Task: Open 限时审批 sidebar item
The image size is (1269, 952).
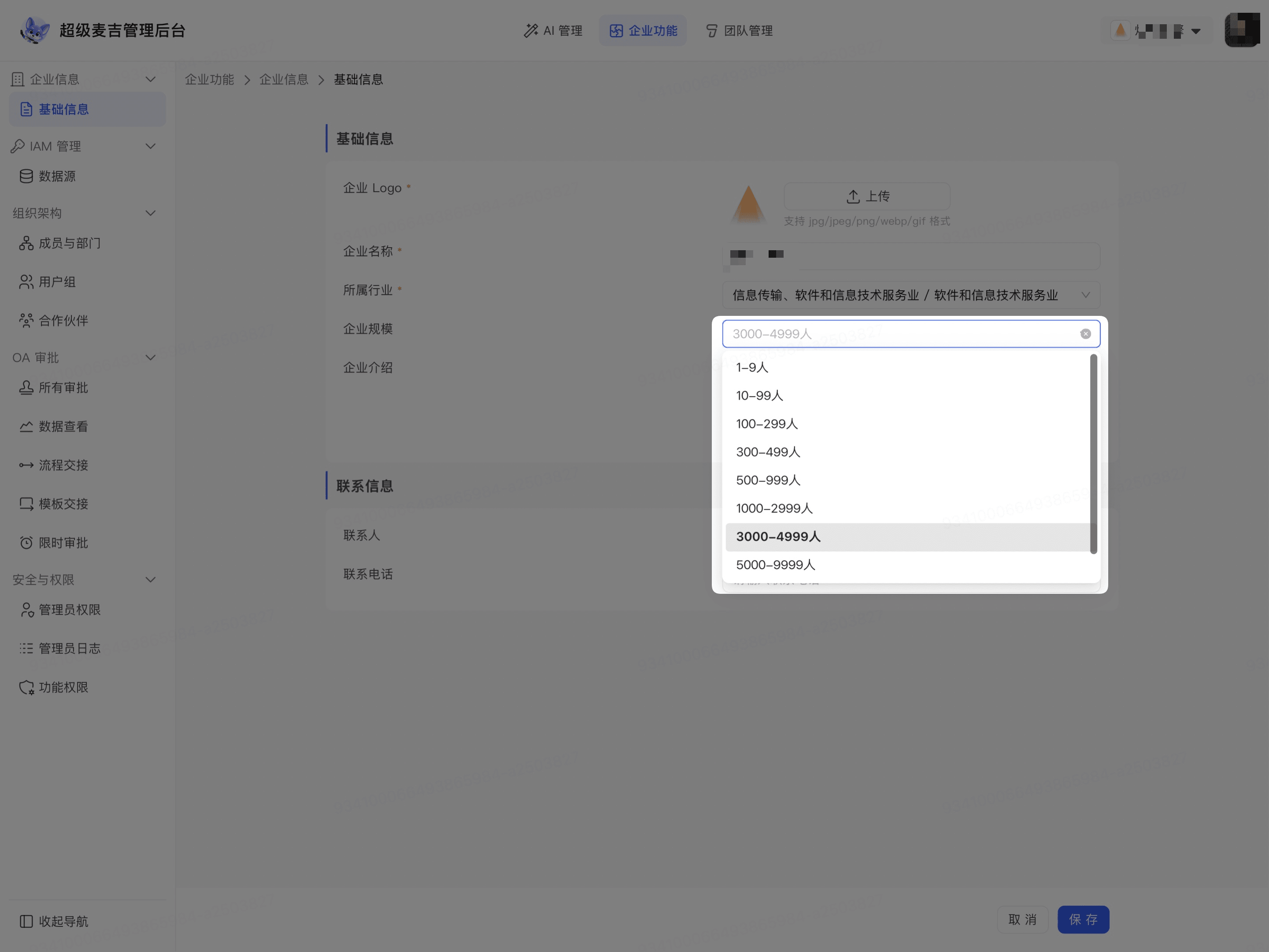Action: 87,543
